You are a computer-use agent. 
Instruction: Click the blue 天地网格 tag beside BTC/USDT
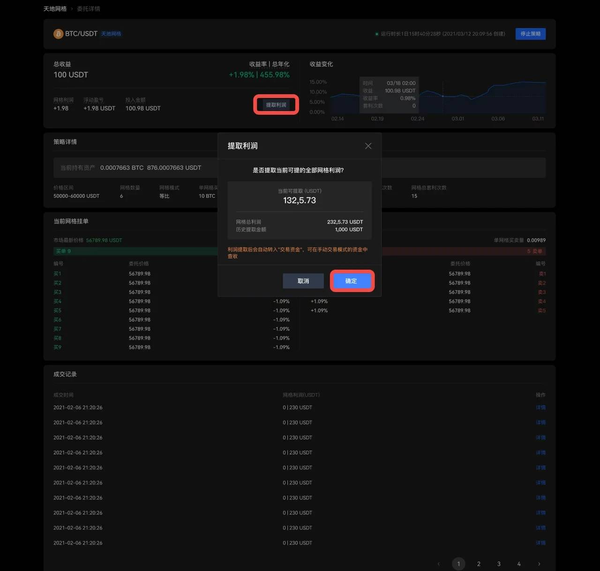pos(111,34)
